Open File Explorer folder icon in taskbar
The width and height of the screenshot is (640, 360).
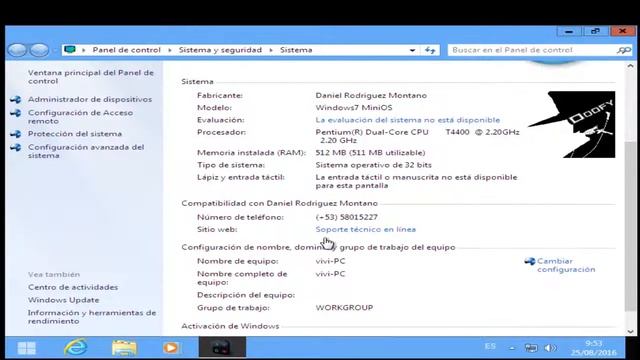pos(124,348)
